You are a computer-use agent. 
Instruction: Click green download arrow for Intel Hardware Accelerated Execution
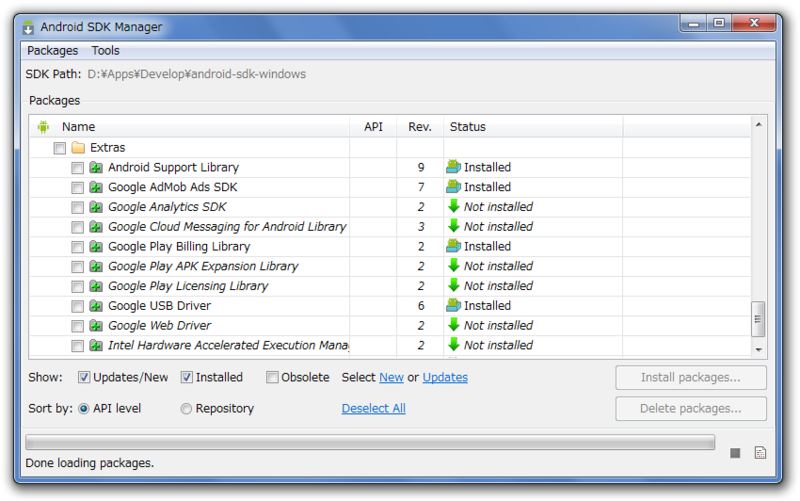point(453,345)
